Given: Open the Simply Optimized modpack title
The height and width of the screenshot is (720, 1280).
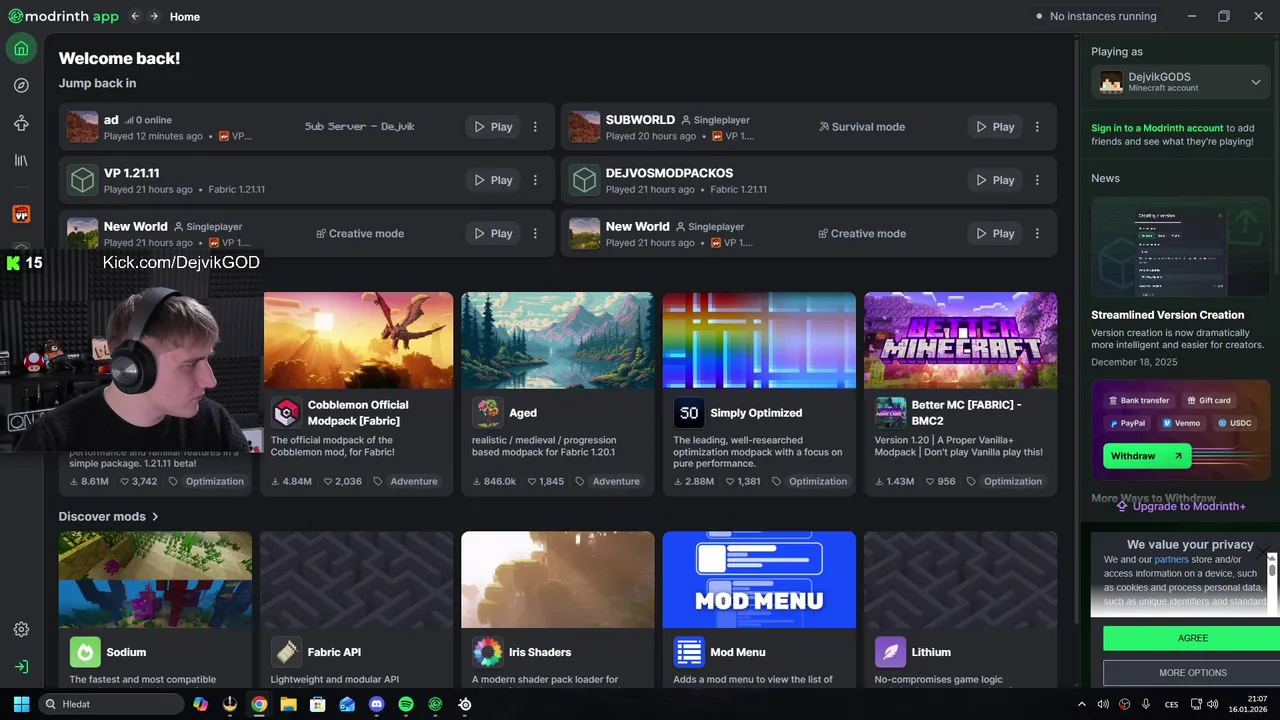Looking at the screenshot, I should click(756, 413).
